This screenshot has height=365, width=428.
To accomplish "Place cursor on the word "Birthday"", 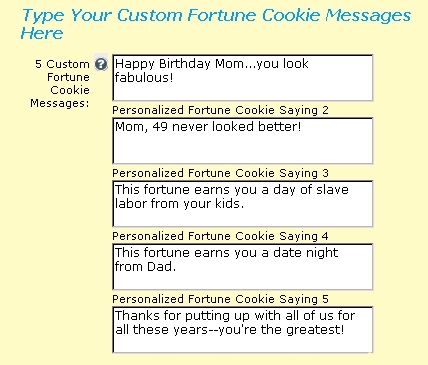I will (184, 64).
